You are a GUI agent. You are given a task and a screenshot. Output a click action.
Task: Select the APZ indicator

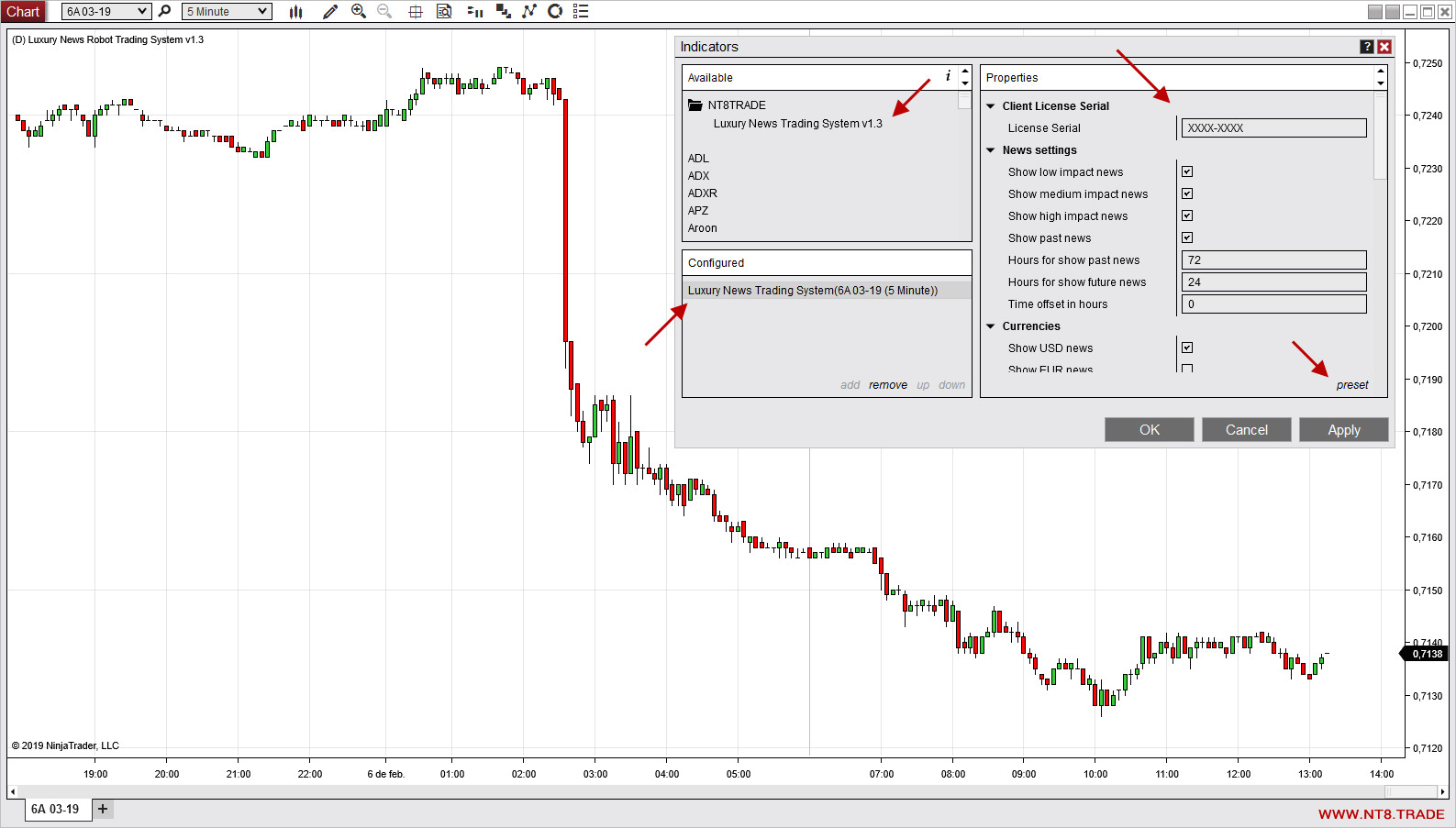pyautogui.click(x=698, y=211)
